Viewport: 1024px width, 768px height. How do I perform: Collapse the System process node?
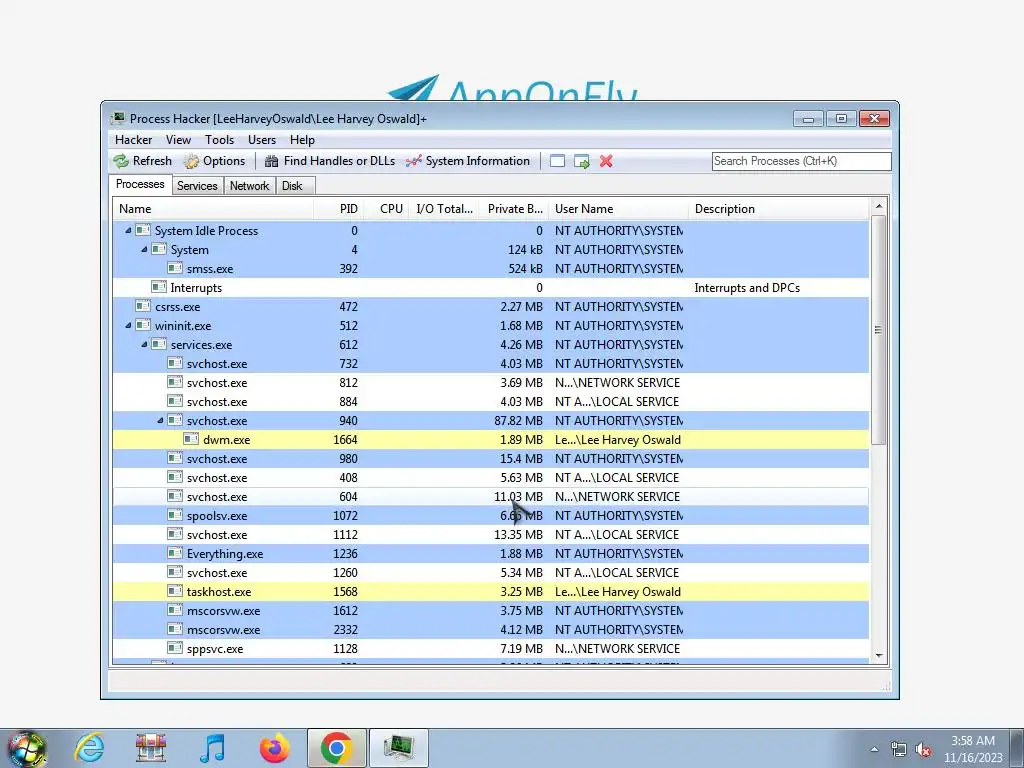click(x=144, y=249)
